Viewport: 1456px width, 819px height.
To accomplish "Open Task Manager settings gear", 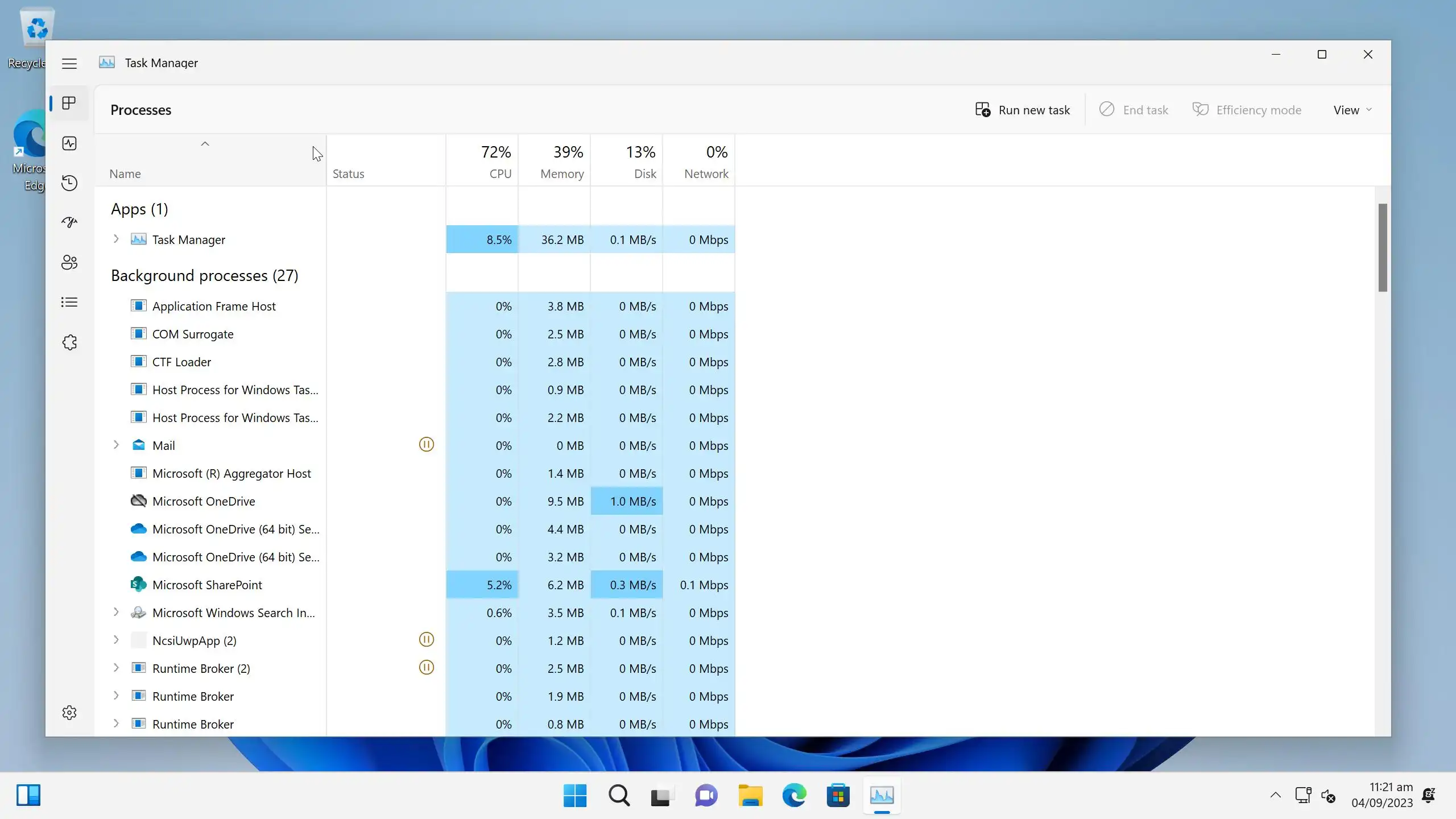I will coord(69,713).
